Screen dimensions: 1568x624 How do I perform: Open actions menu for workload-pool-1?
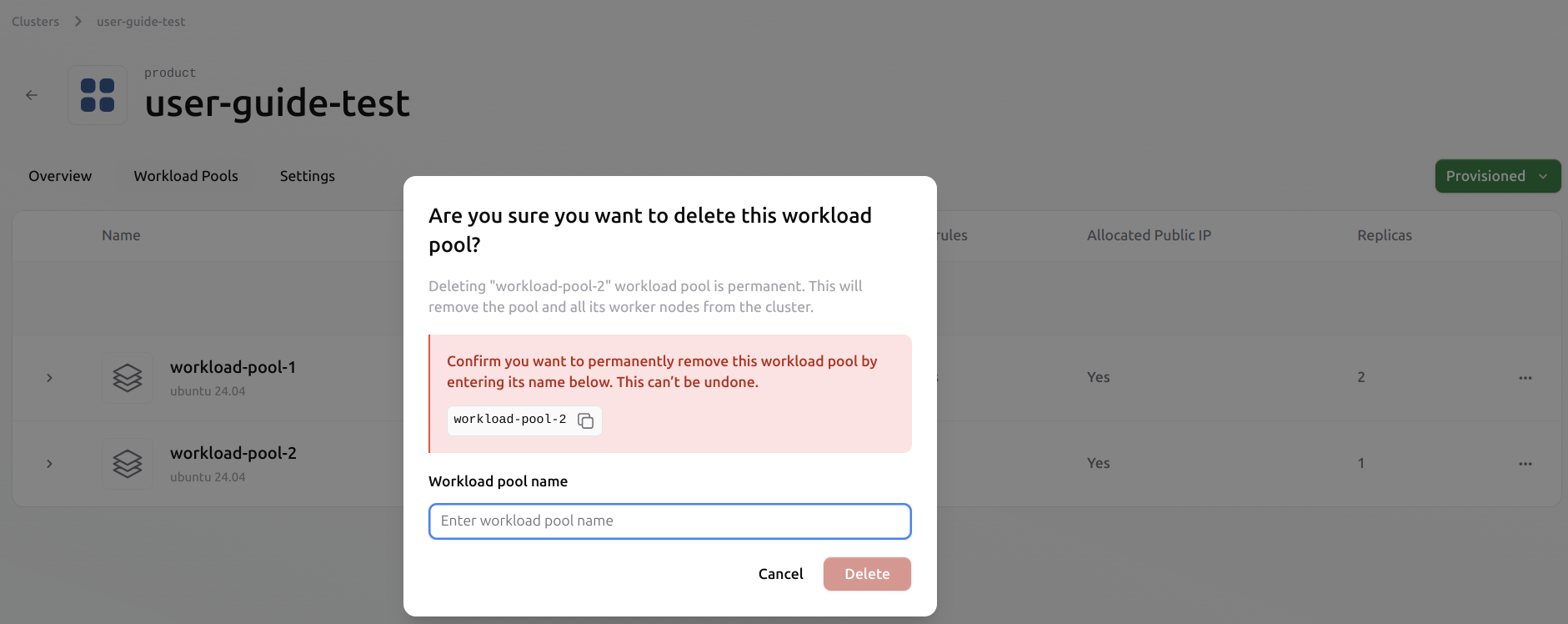pyautogui.click(x=1525, y=377)
